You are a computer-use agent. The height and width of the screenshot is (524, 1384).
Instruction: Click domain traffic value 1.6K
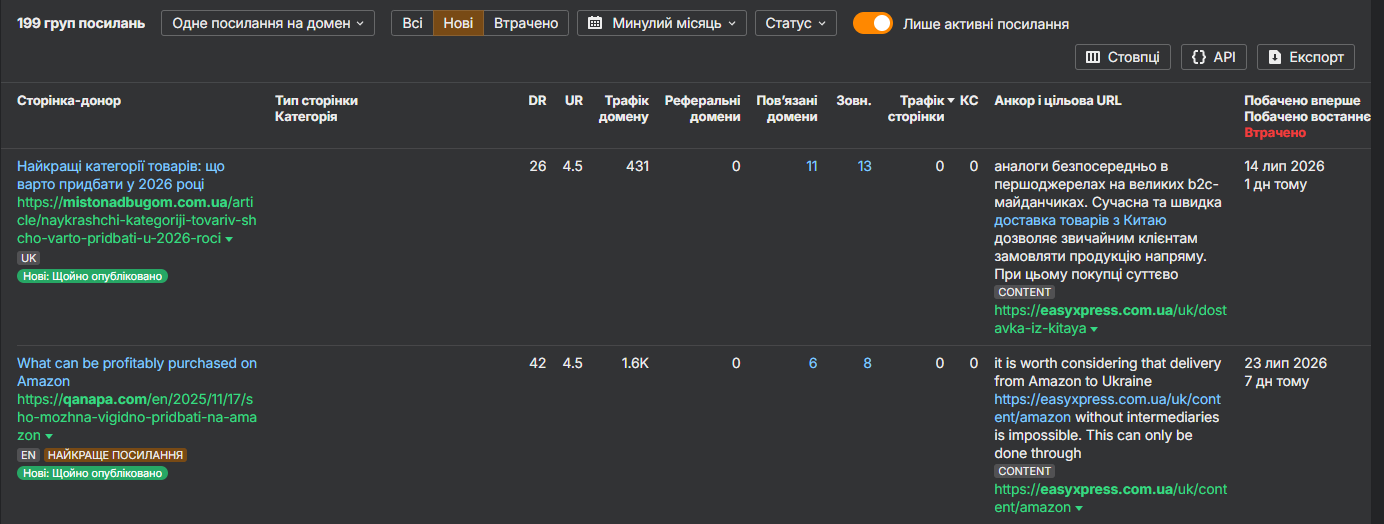point(634,363)
